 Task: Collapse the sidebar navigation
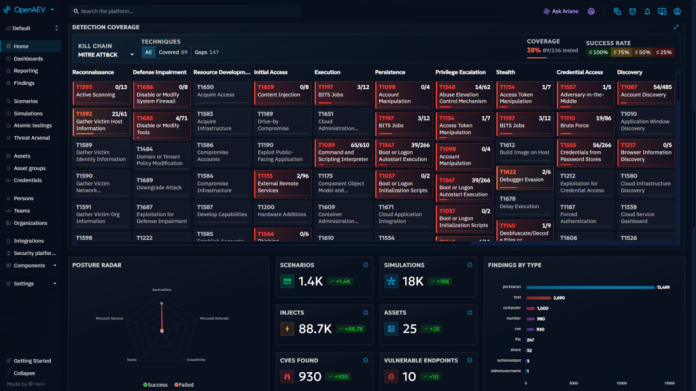(x=31, y=373)
